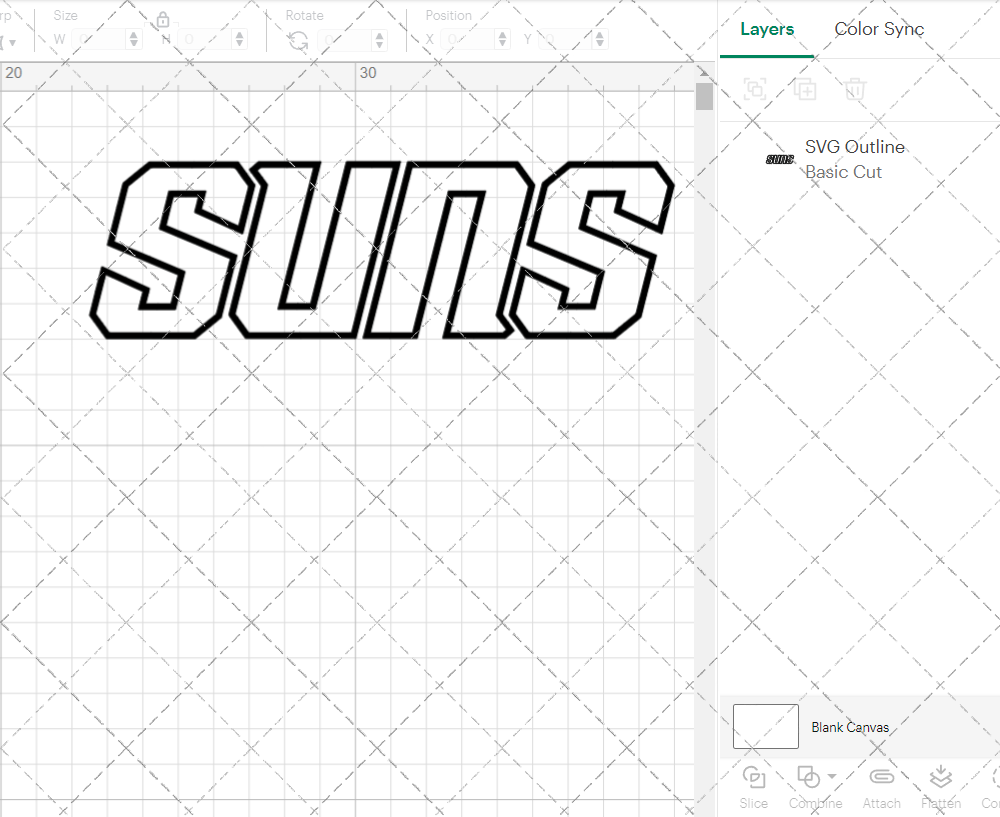Toggle the size aspect ratio lock
The width and height of the screenshot is (1000, 817).
[162, 19]
